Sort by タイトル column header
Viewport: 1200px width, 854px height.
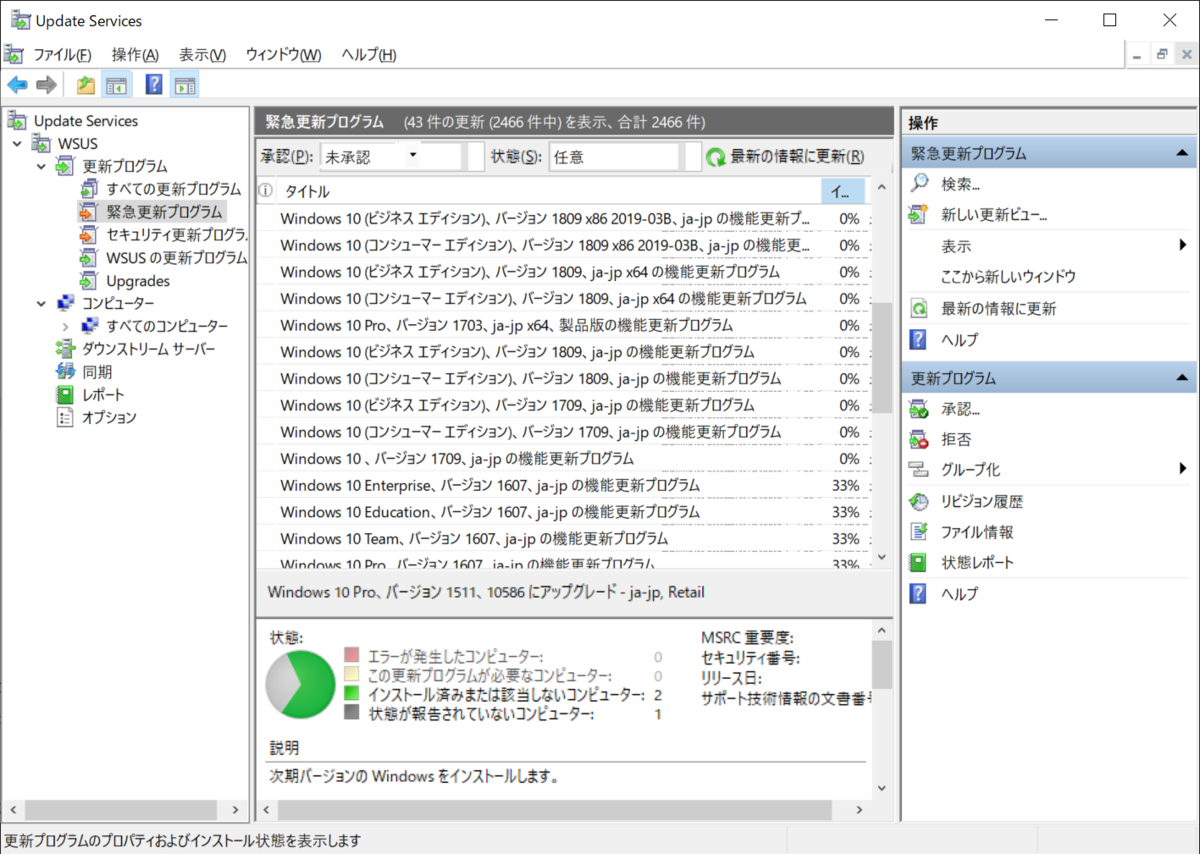click(x=548, y=191)
